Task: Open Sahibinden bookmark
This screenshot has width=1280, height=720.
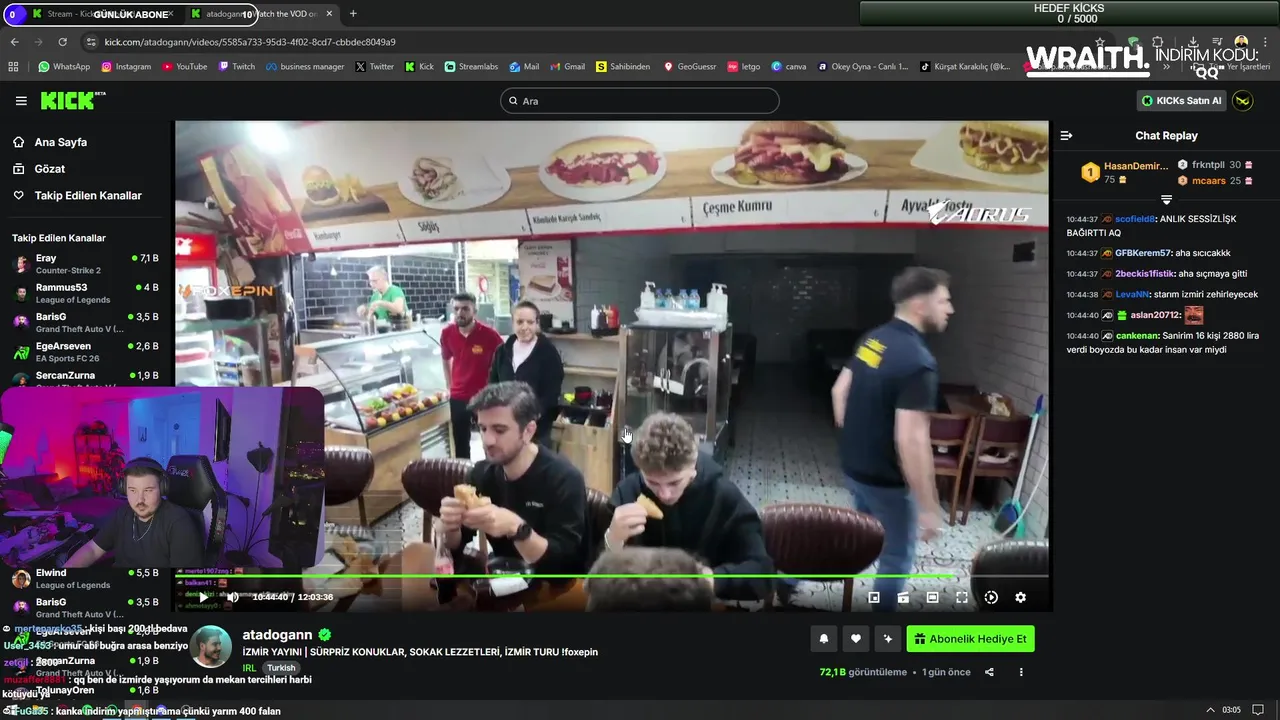Action: 623,67
